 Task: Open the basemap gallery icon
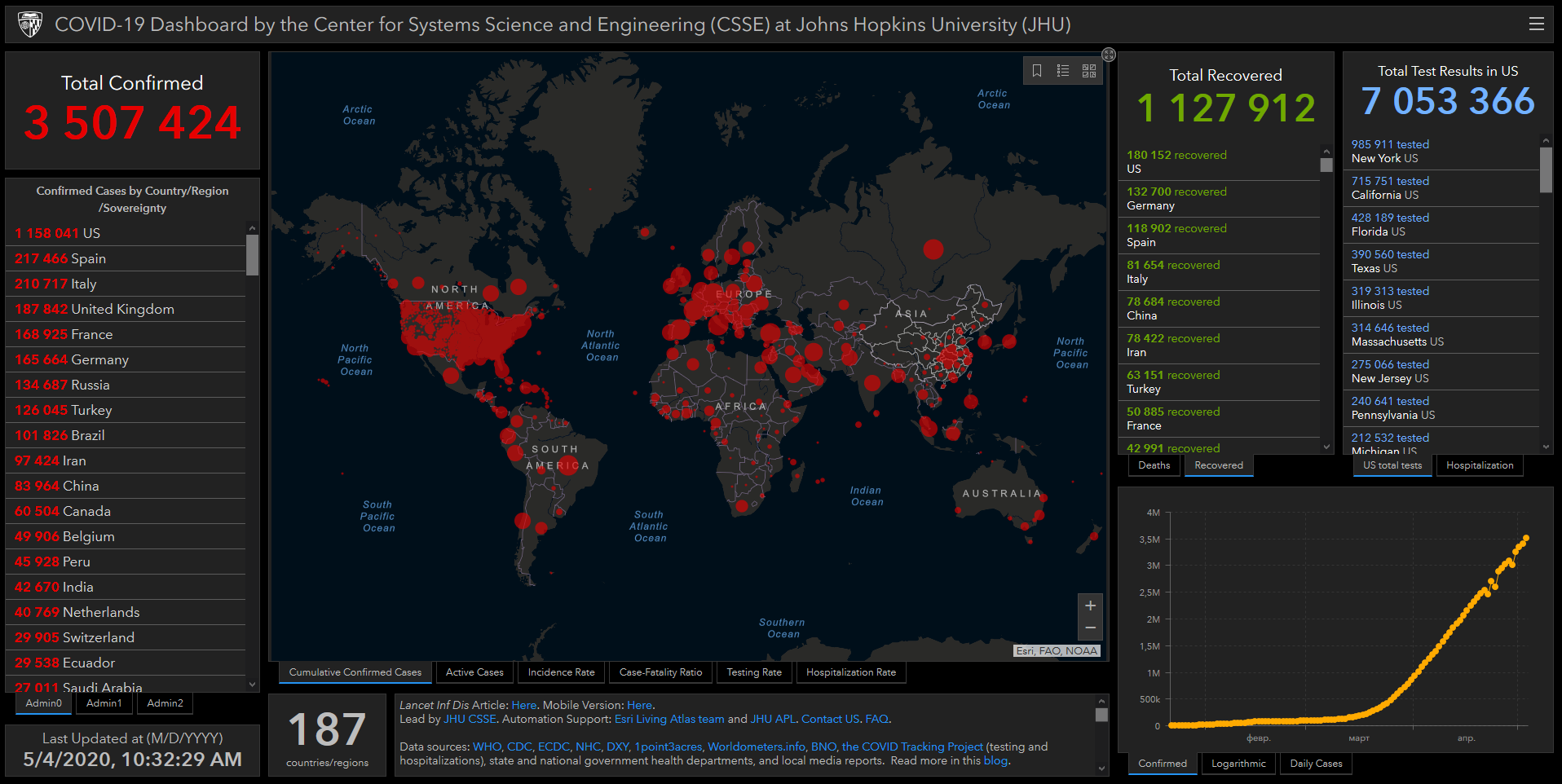1089,71
